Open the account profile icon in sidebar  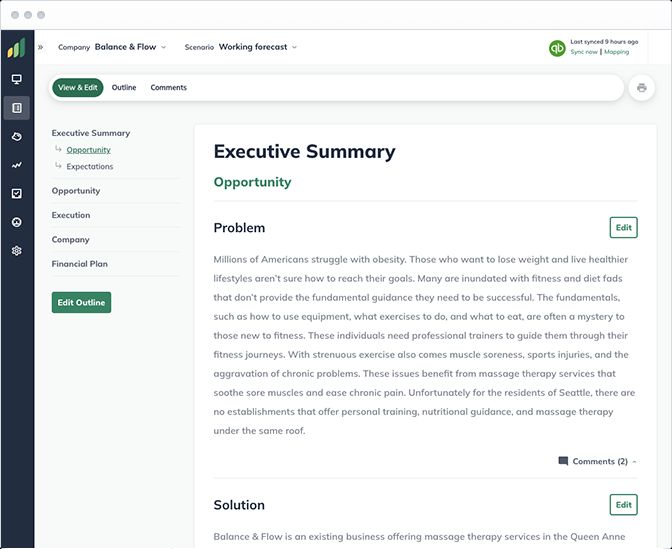point(17,222)
